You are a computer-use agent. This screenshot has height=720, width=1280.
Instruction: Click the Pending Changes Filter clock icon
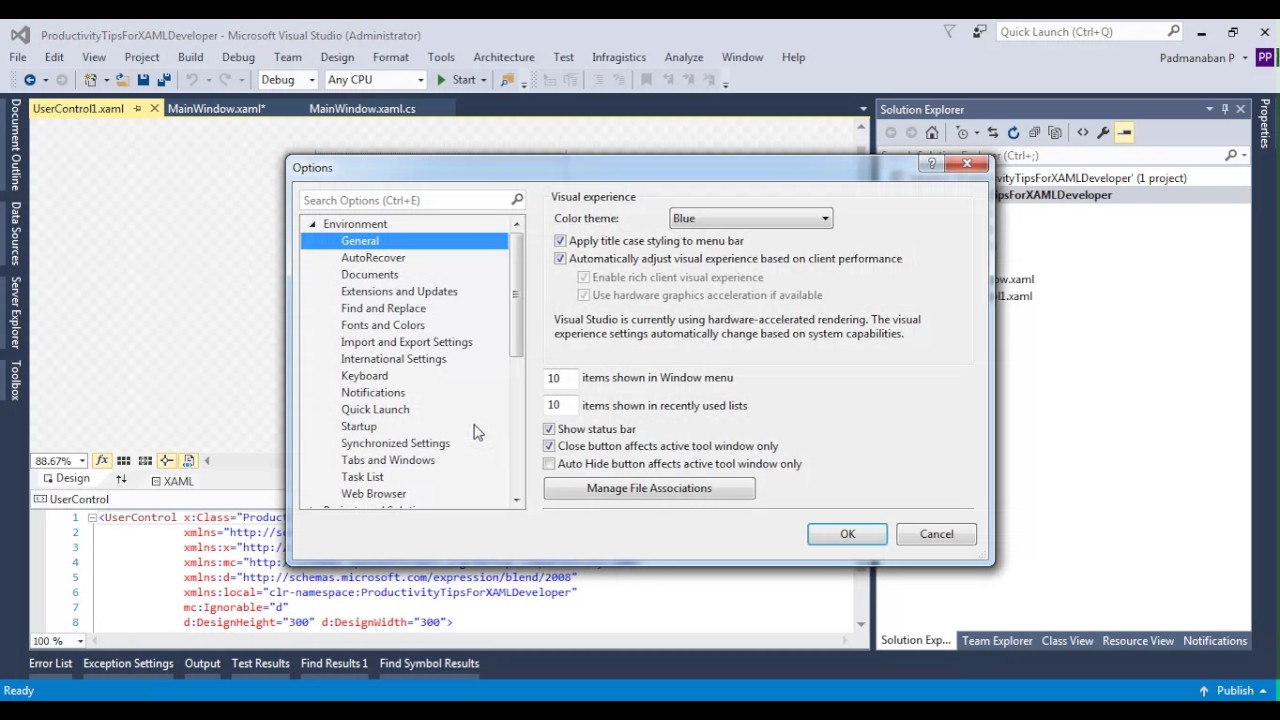962,132
